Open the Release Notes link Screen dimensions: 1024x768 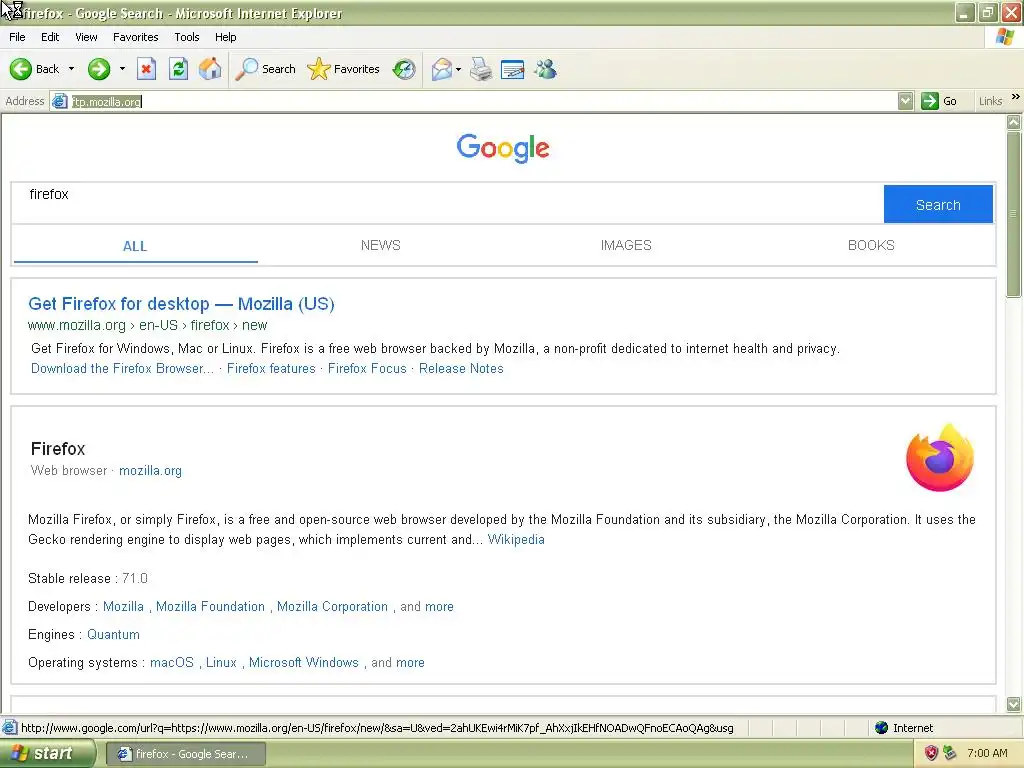coord(461,368)
